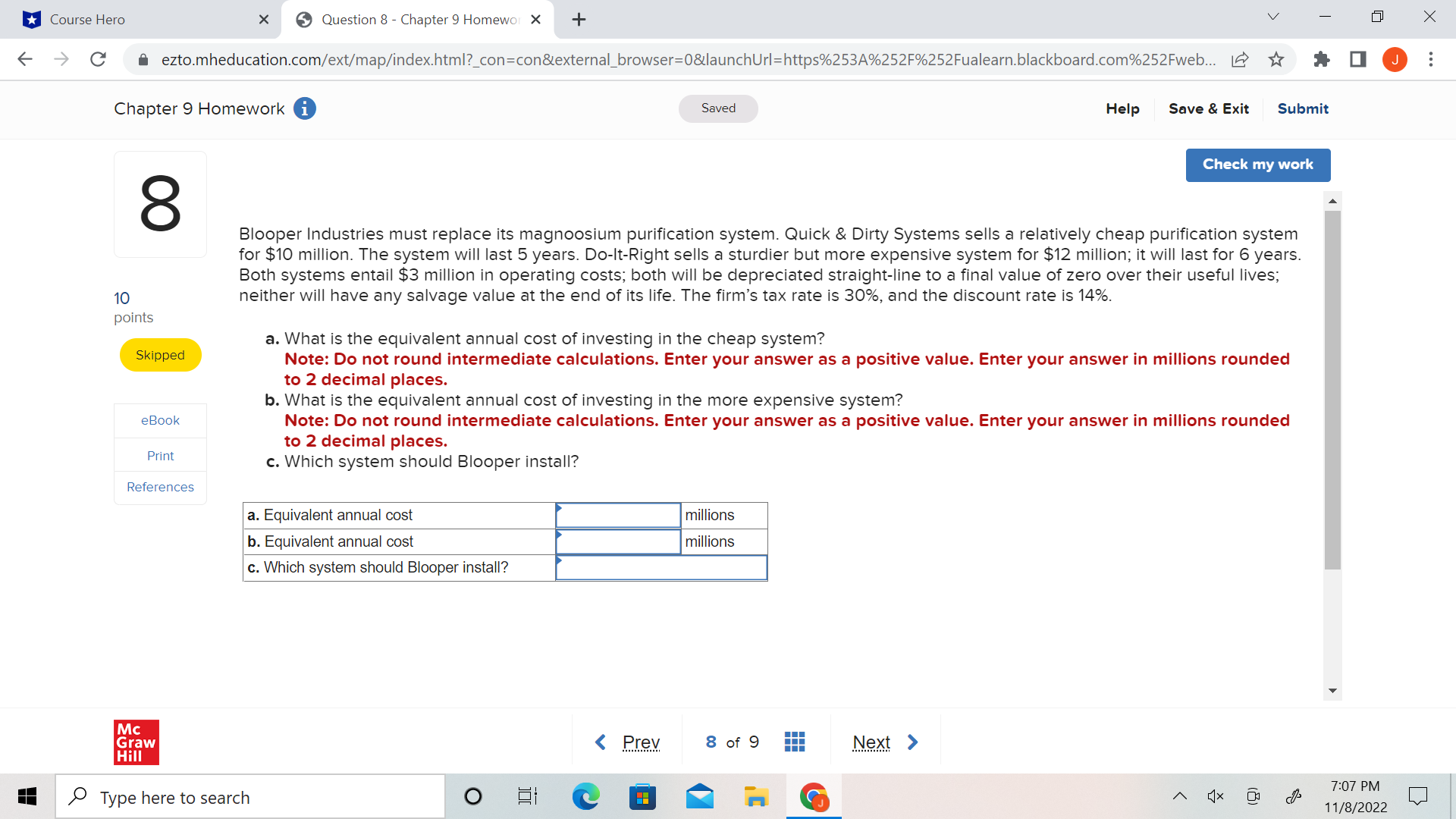Click the Chapter 9 Homework info icon
Screen dimensions: 1456x819
304,108
